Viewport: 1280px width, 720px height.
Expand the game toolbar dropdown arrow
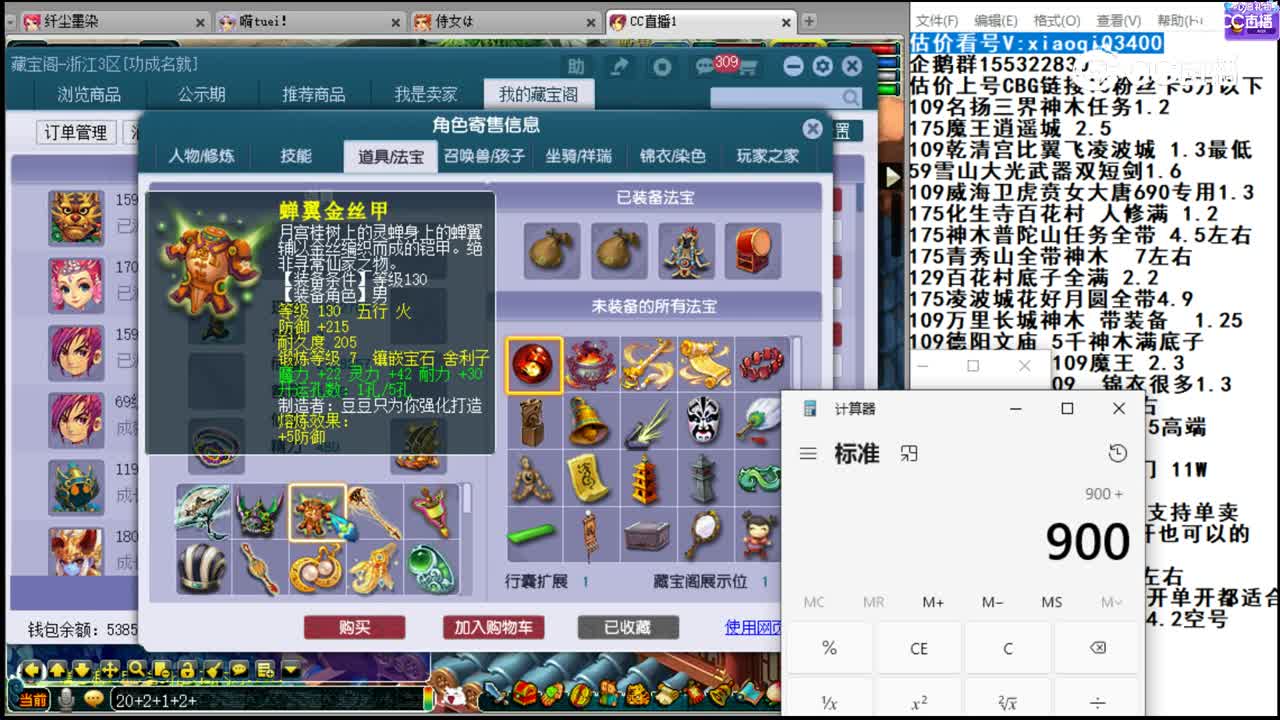pyautogui.click(x=290, y=669)
